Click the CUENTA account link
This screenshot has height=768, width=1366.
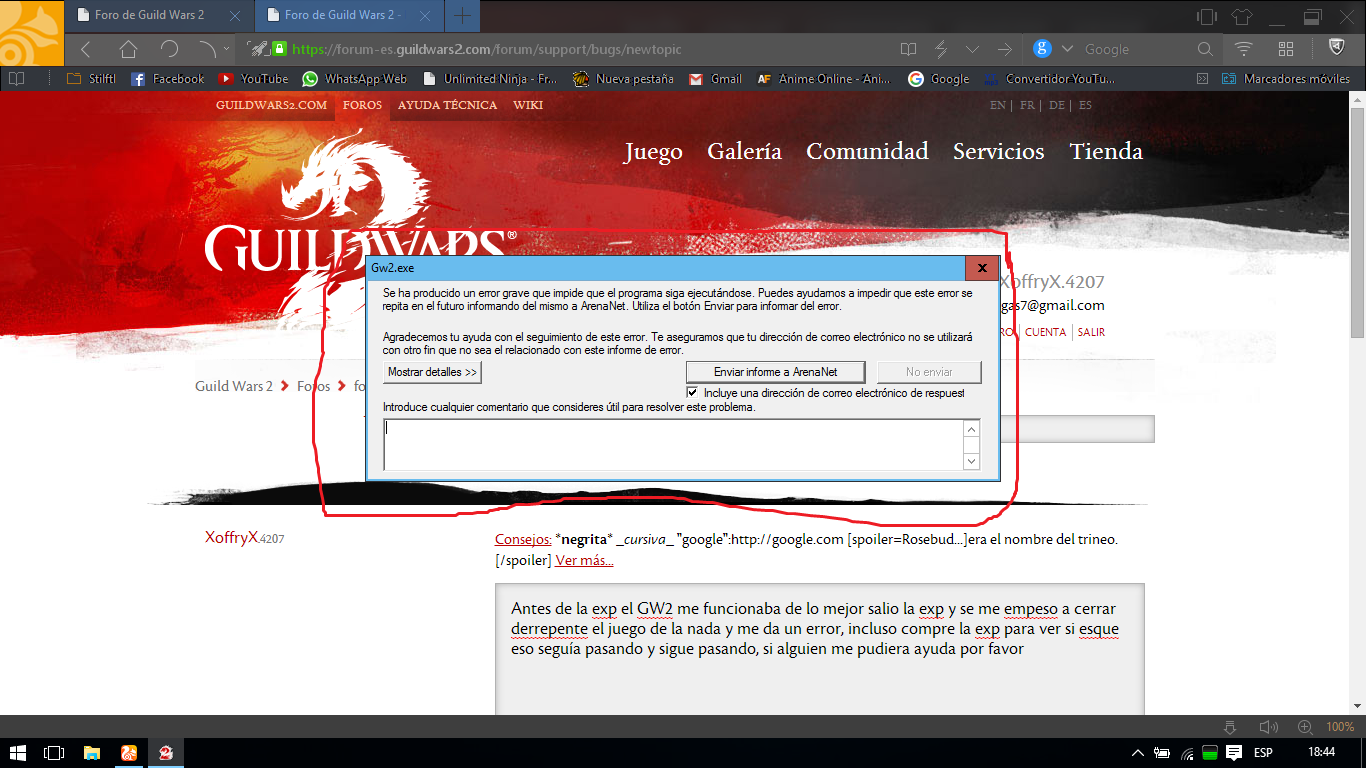(1045, 332)
